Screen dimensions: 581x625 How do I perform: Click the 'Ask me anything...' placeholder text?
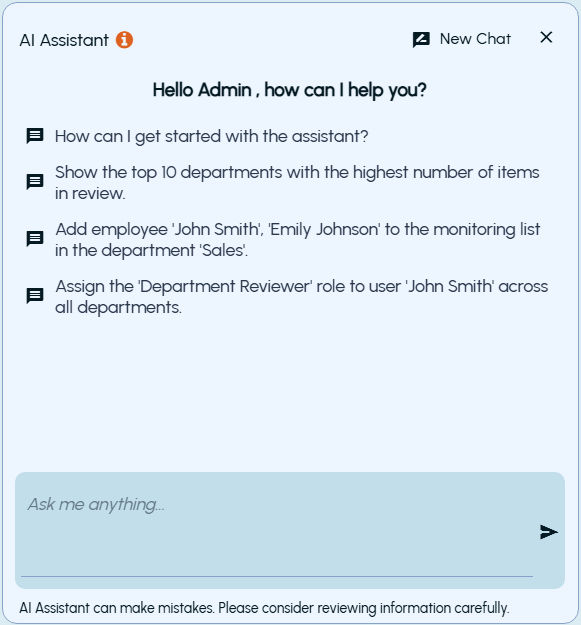tap(96, 505)
